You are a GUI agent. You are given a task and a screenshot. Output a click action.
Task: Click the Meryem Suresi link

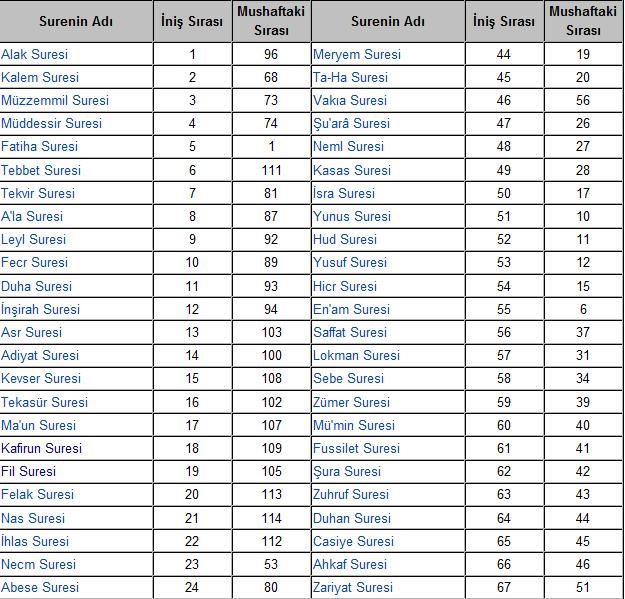tap(357, 54)
